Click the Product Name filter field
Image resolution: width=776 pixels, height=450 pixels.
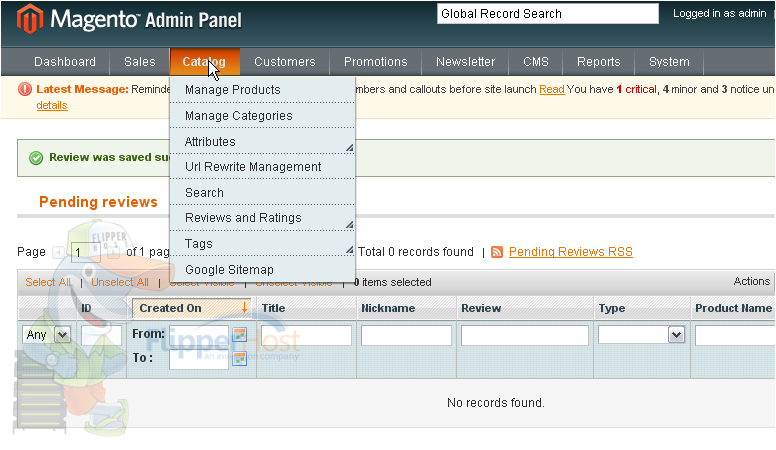coord(735,335)
